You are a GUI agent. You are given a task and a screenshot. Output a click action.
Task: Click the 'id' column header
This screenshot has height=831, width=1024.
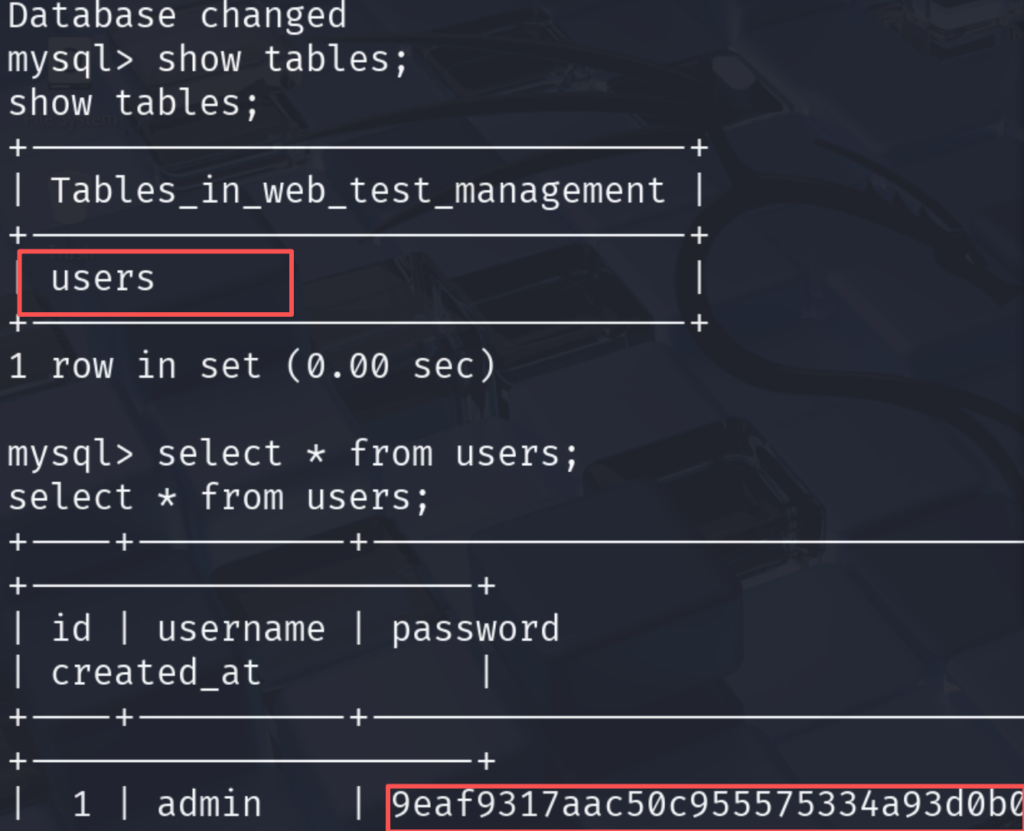tap(71, 629)
